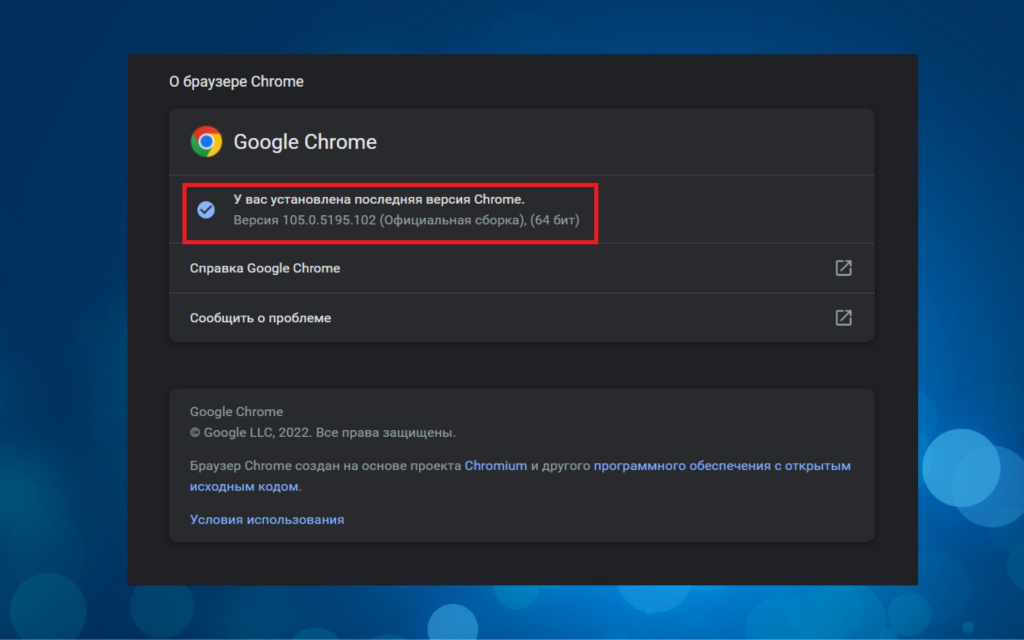Image resolution: width=1024 pixels, height=640 pixels.
Task: Click the (Официальная сборка) text
Action: 451,220
